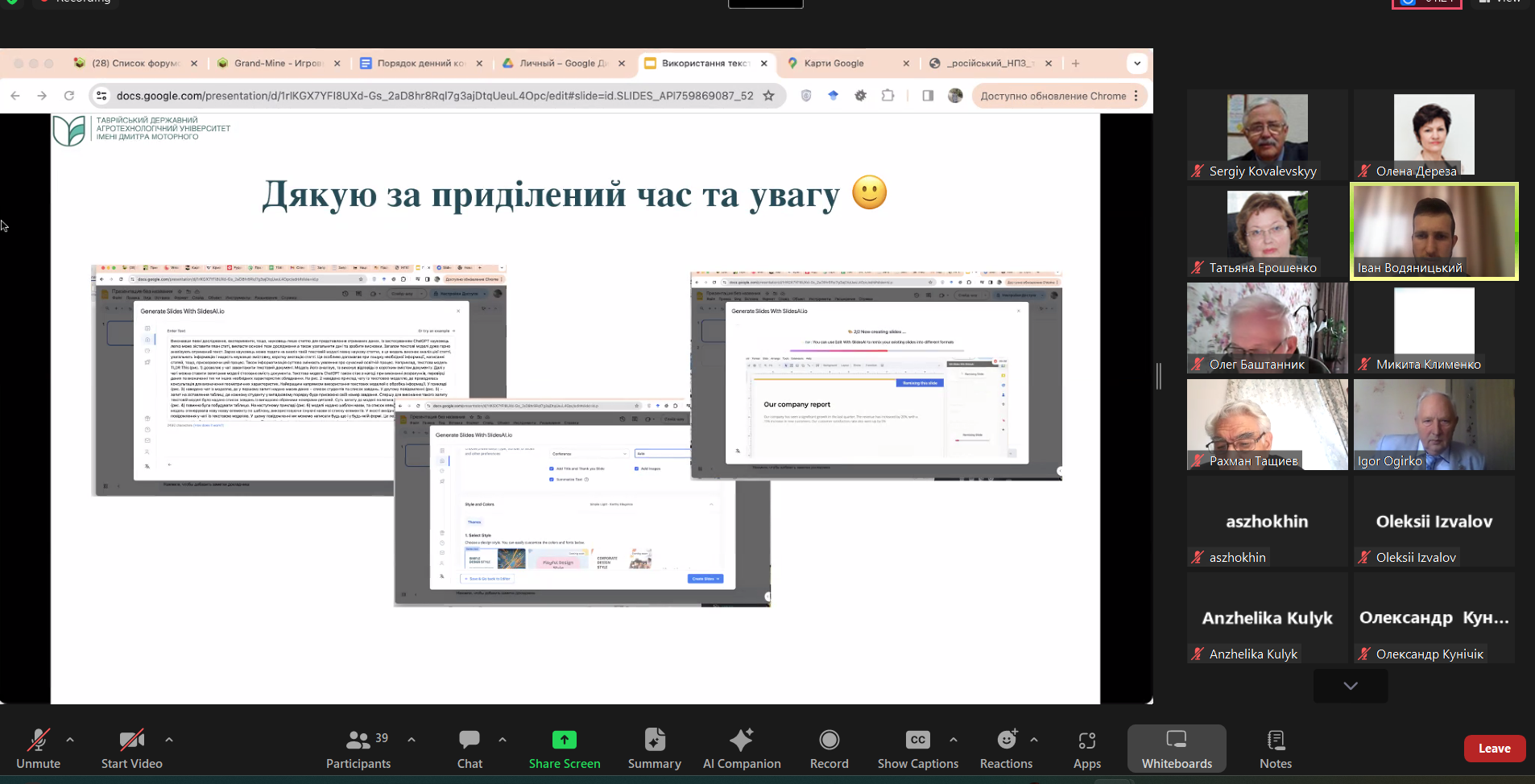Screen dimensions: 1535x784
Task: Expand audio options arrow next to Unmute
Action: click(70, 739)
